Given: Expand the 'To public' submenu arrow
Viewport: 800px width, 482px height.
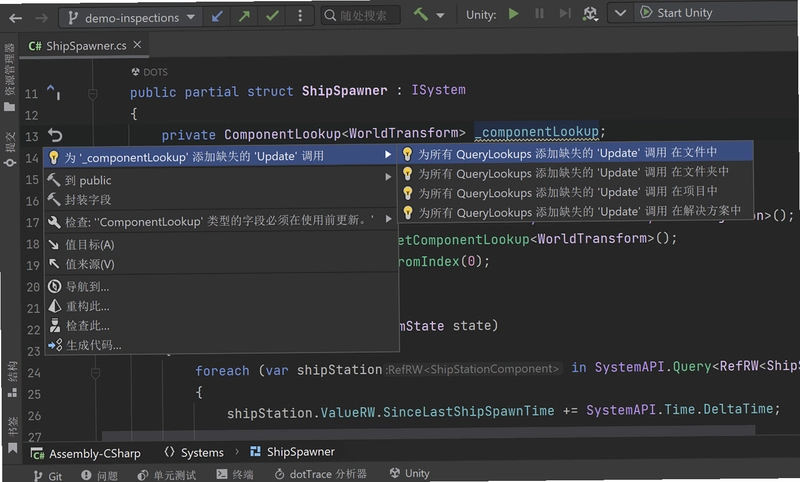Looking at the screenshot, I should (x=388, y=177).
